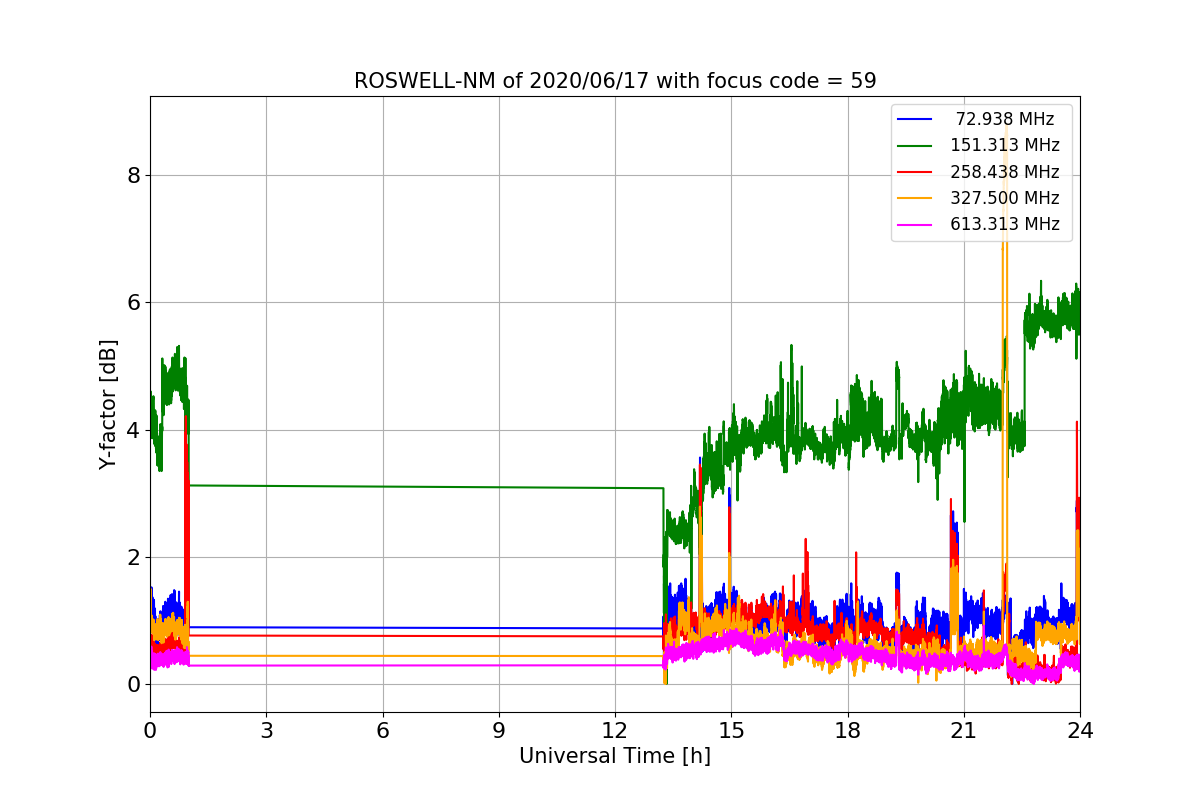The height and width of the screenshot is (800, 1200).
Task: Click the y-axis tick label 4
Action: point(133,430)
